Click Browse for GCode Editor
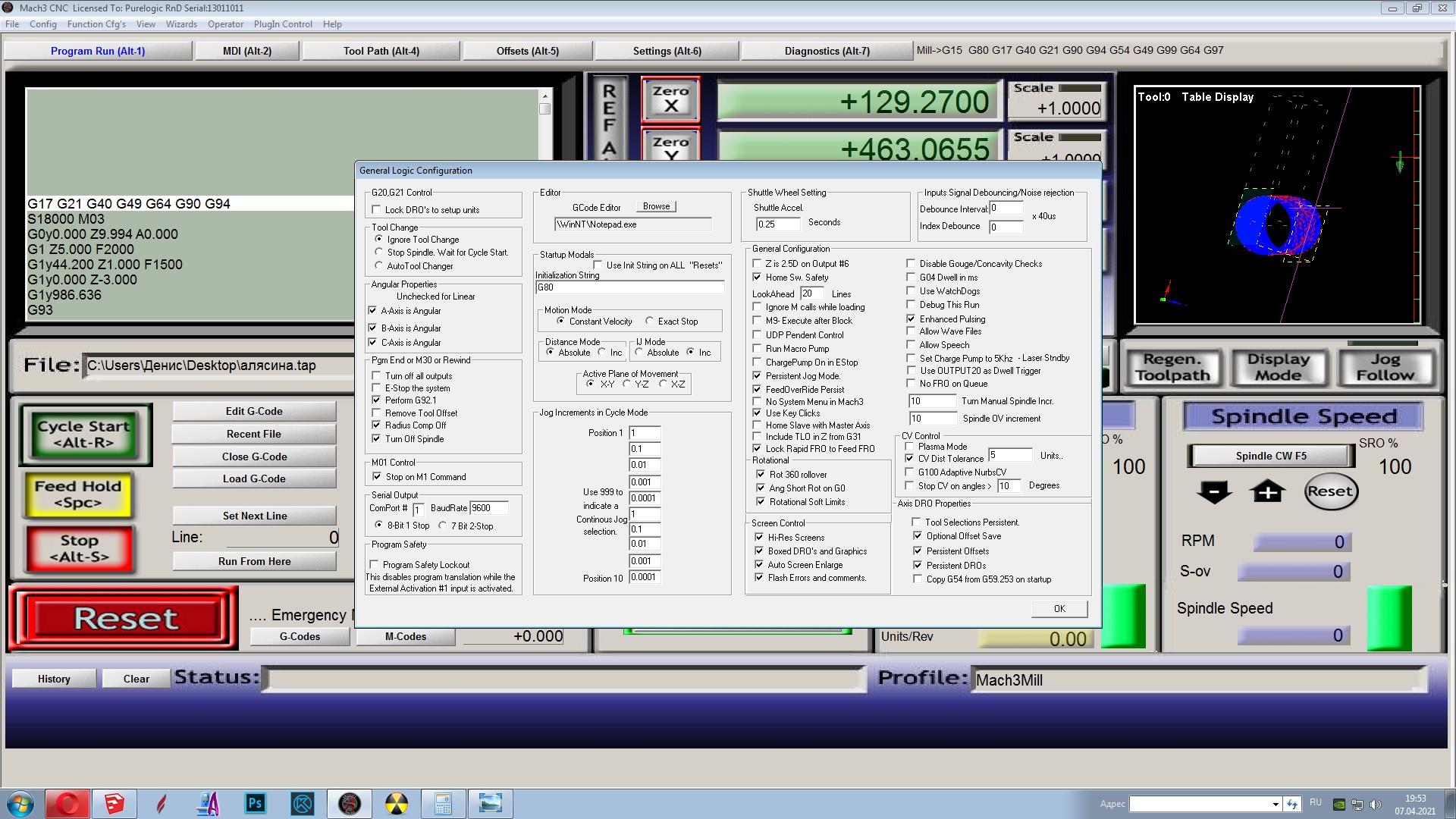1456x819 pixels. (x=656, y=206)
